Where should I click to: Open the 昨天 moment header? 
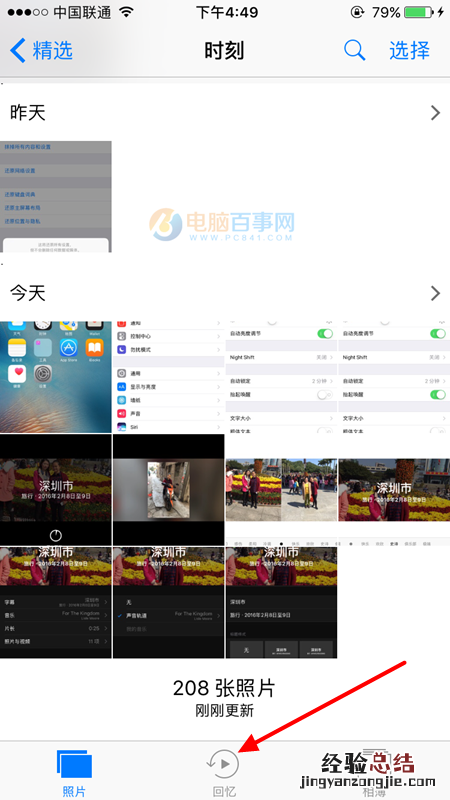coord(225,112)
